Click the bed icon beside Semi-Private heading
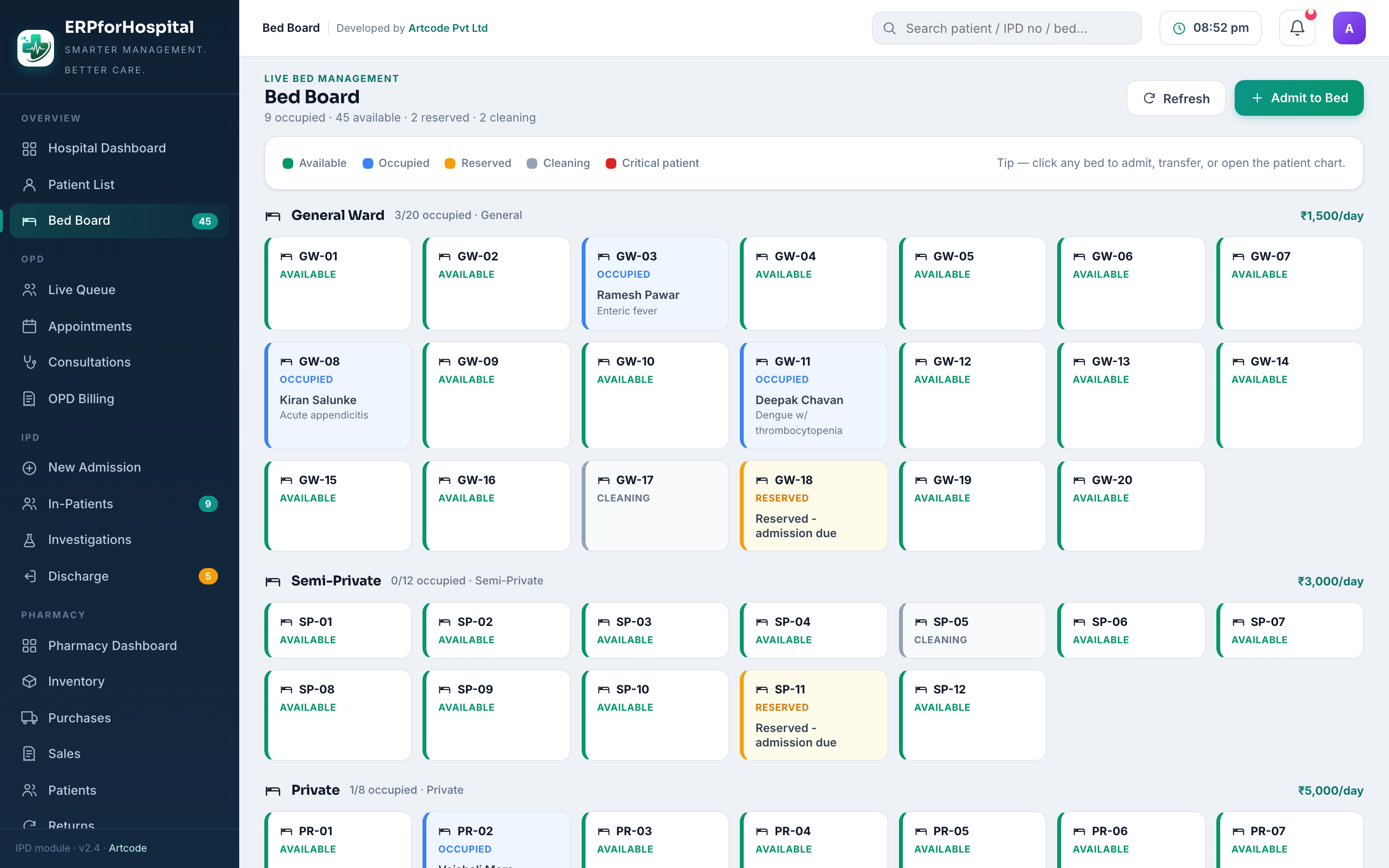 coord(272,582)
